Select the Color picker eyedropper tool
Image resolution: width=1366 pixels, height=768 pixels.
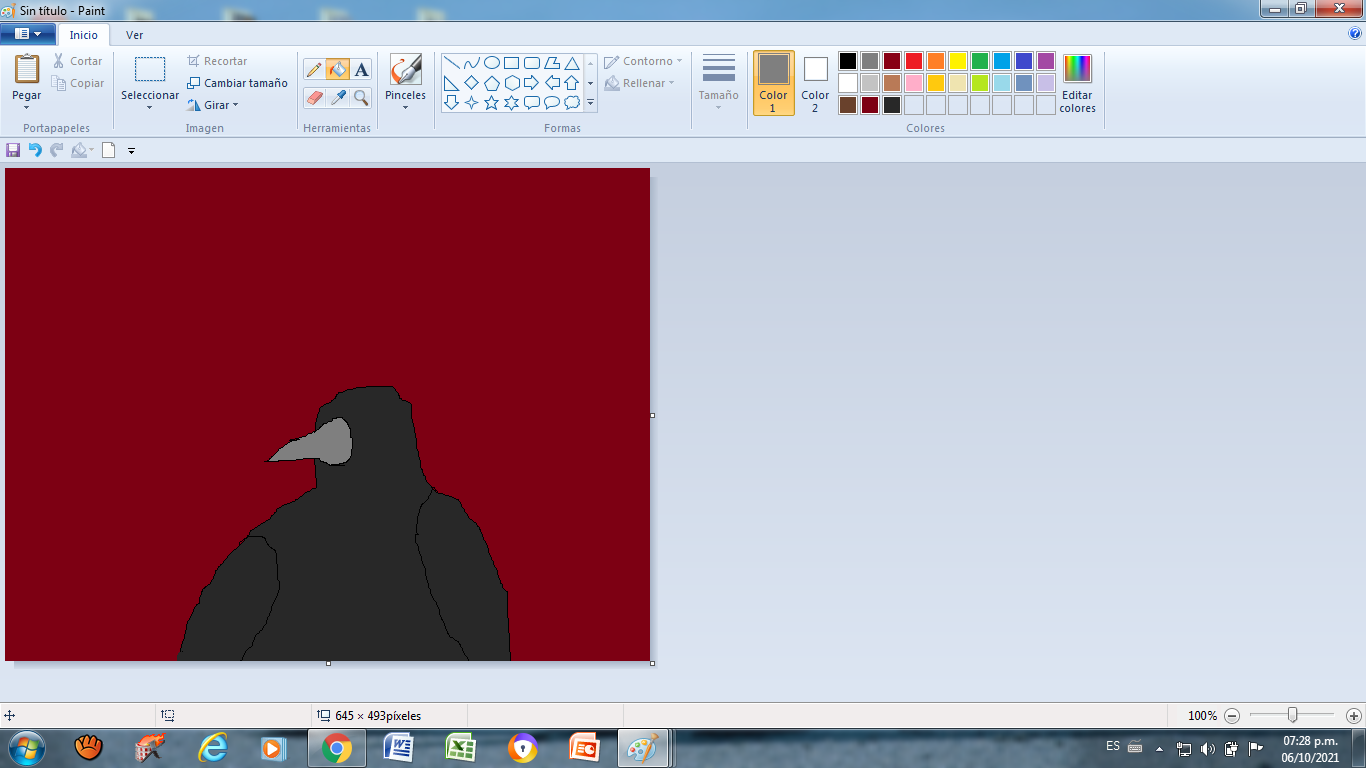tap(338, 97)
